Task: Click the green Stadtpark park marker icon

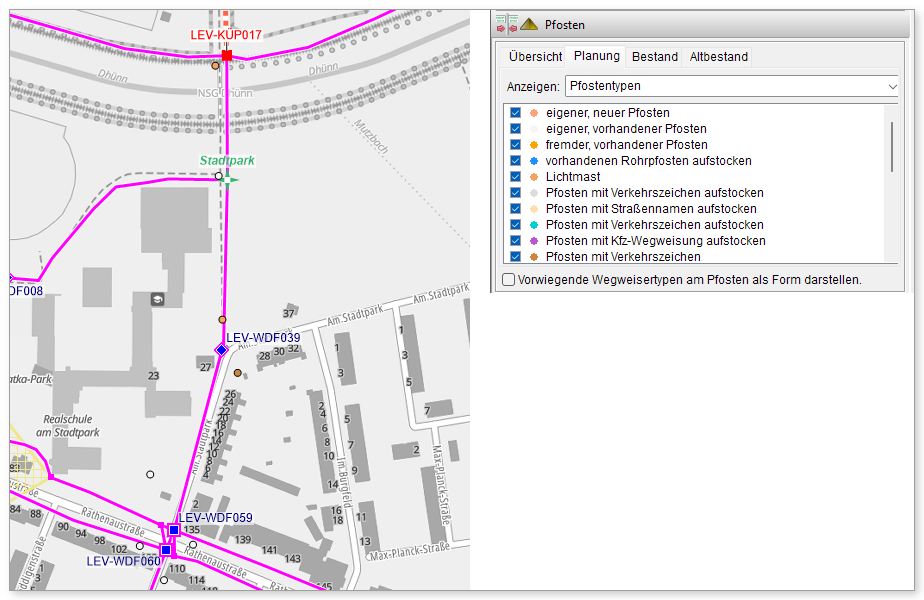Action: [x=229, y=179]
